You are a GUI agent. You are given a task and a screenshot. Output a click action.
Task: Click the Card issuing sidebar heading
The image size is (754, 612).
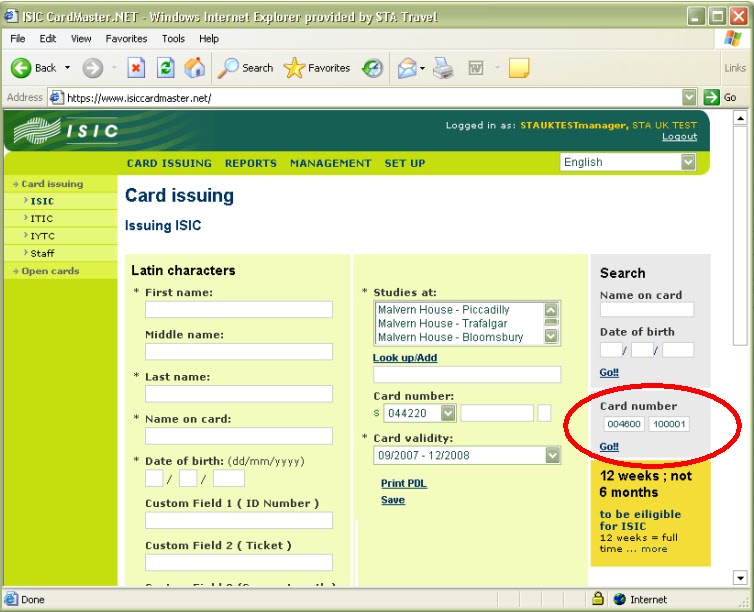(x=52, y=184)
